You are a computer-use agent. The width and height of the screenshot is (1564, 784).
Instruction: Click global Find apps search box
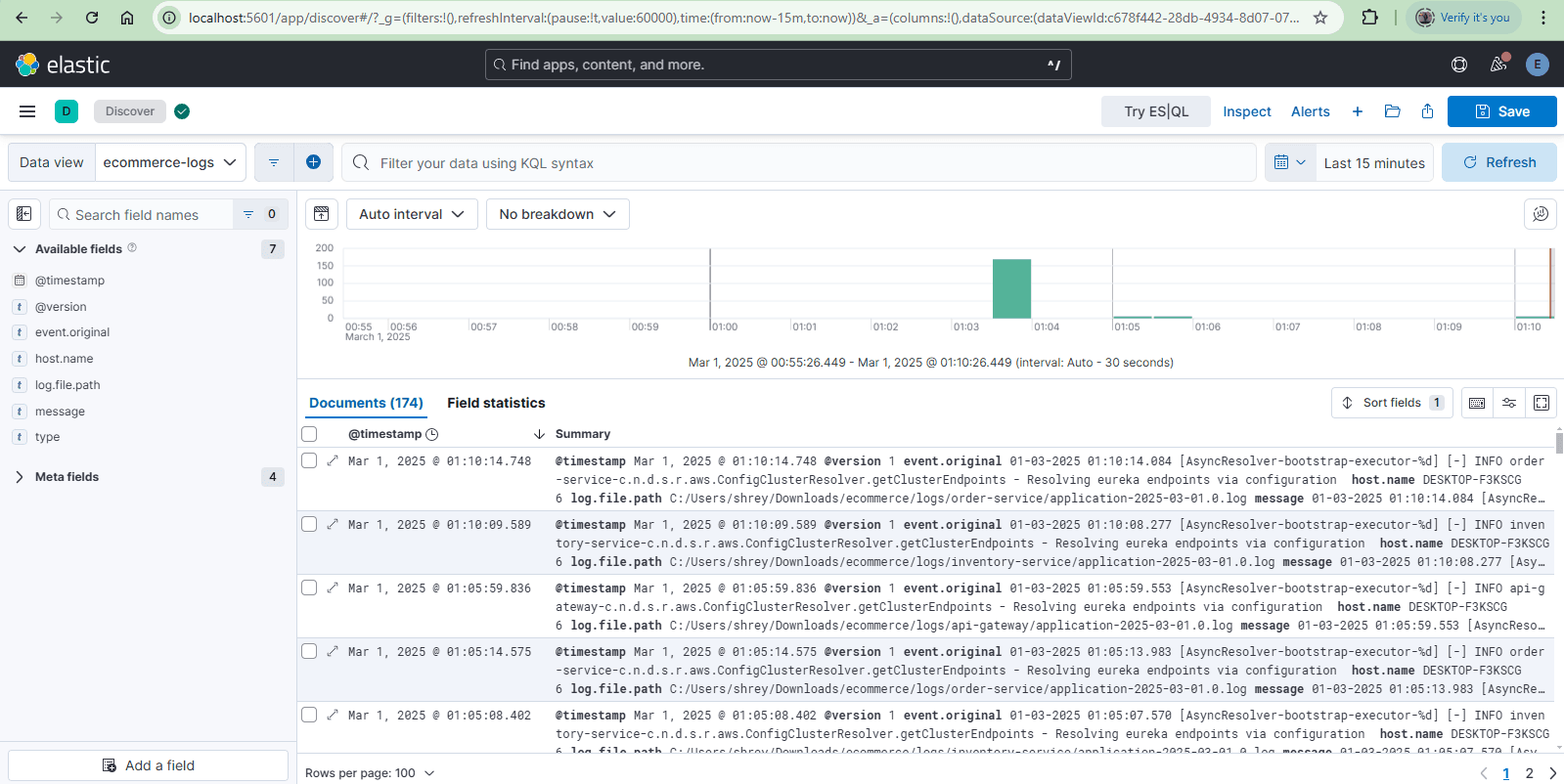coord(779,65)
